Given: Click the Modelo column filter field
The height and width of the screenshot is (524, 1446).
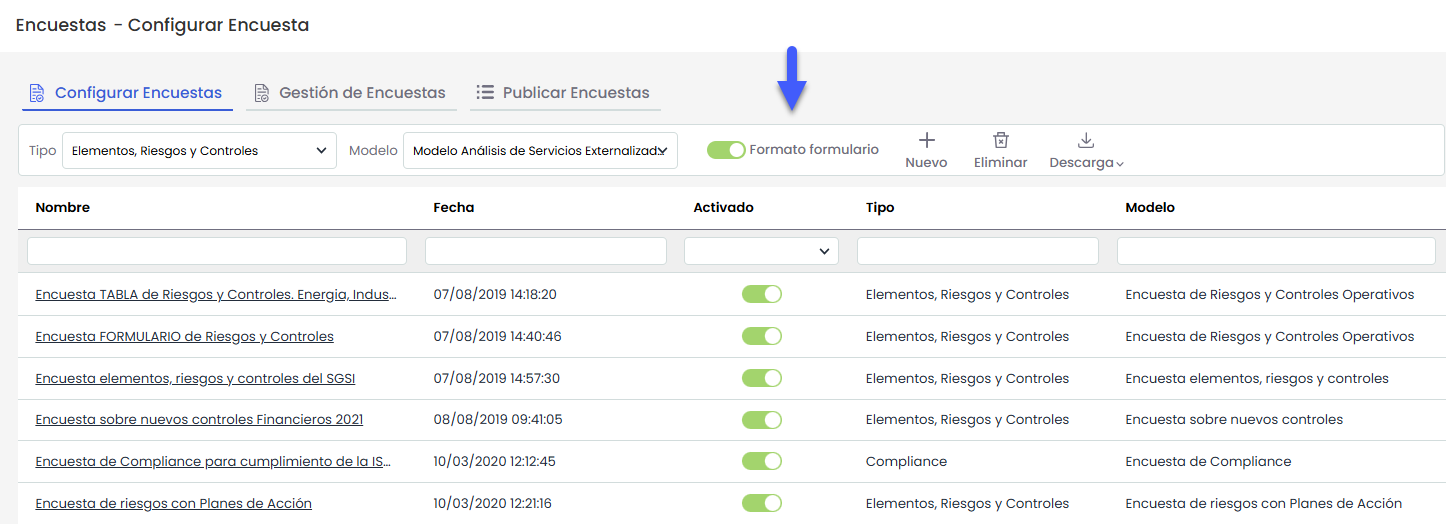Looking at the screenshot, I should (1276, 251).
